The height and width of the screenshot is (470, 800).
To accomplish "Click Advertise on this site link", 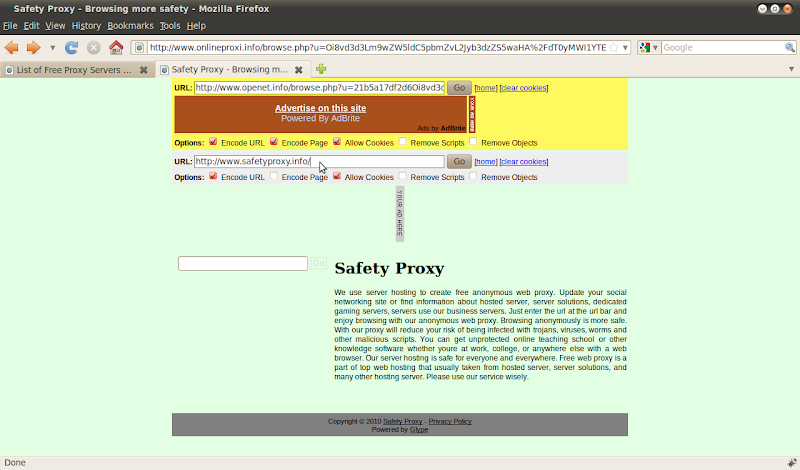I will pyautogui.click(x=320, y=108).
